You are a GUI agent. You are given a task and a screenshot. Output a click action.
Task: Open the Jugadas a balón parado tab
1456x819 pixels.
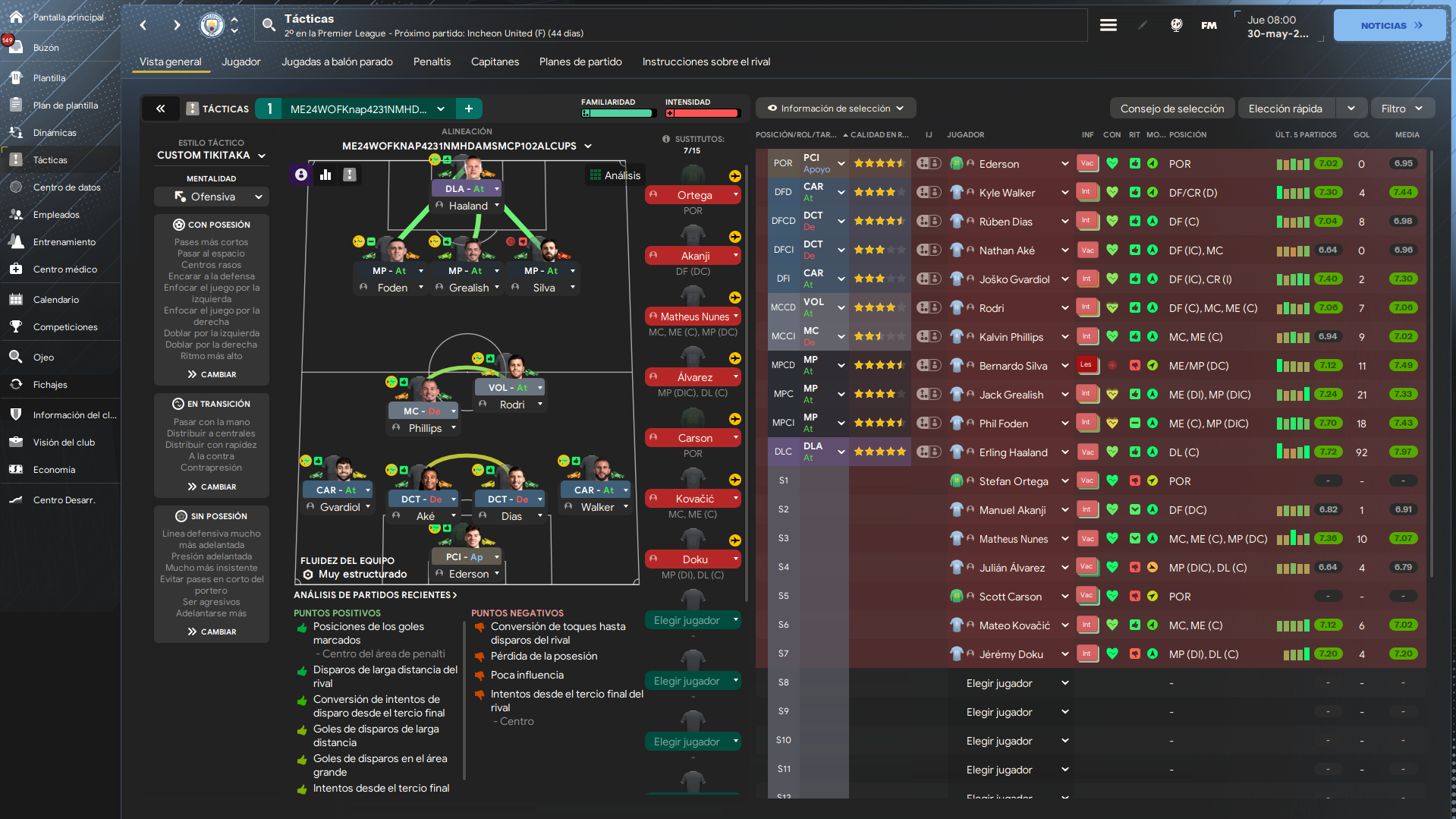pyautogui.click(x=337, y=61)
